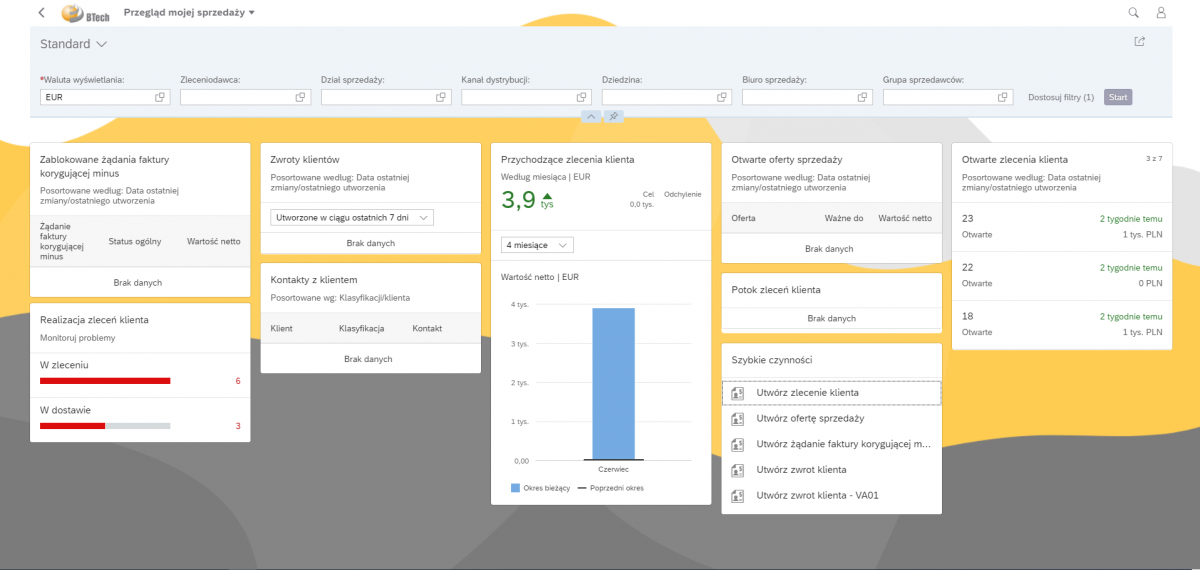Open the '4 miesiące' period dropdown
This screenshot has height=570, width=1200.
(537, 245)
